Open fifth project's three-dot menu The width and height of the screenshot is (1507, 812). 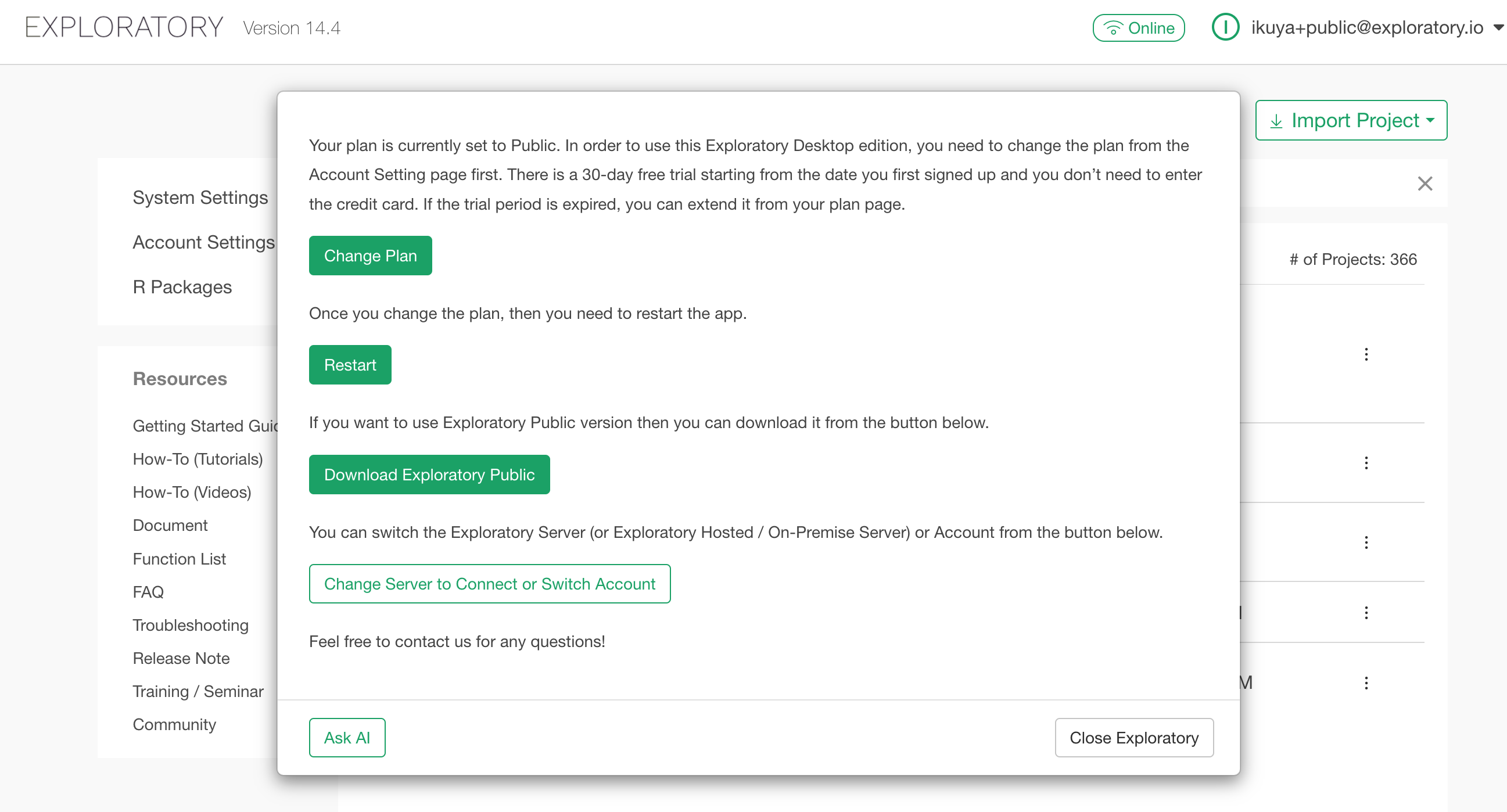[x=1366, y=682]
